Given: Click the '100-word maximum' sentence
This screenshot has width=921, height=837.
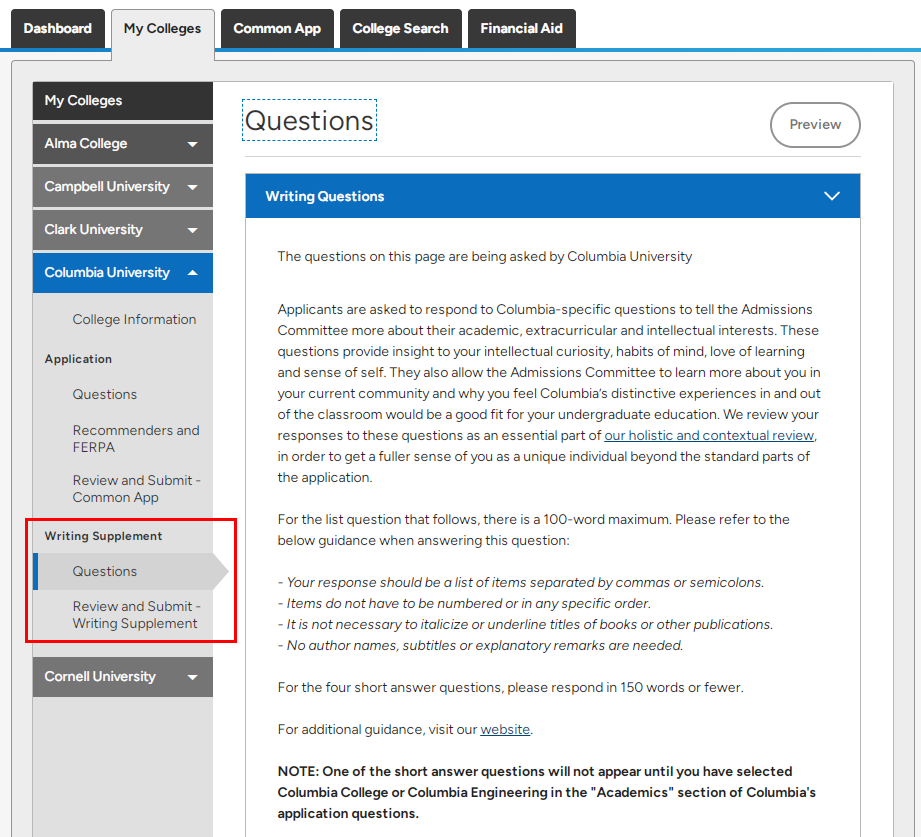Looking at the screenshot, I should click(533, 530).
